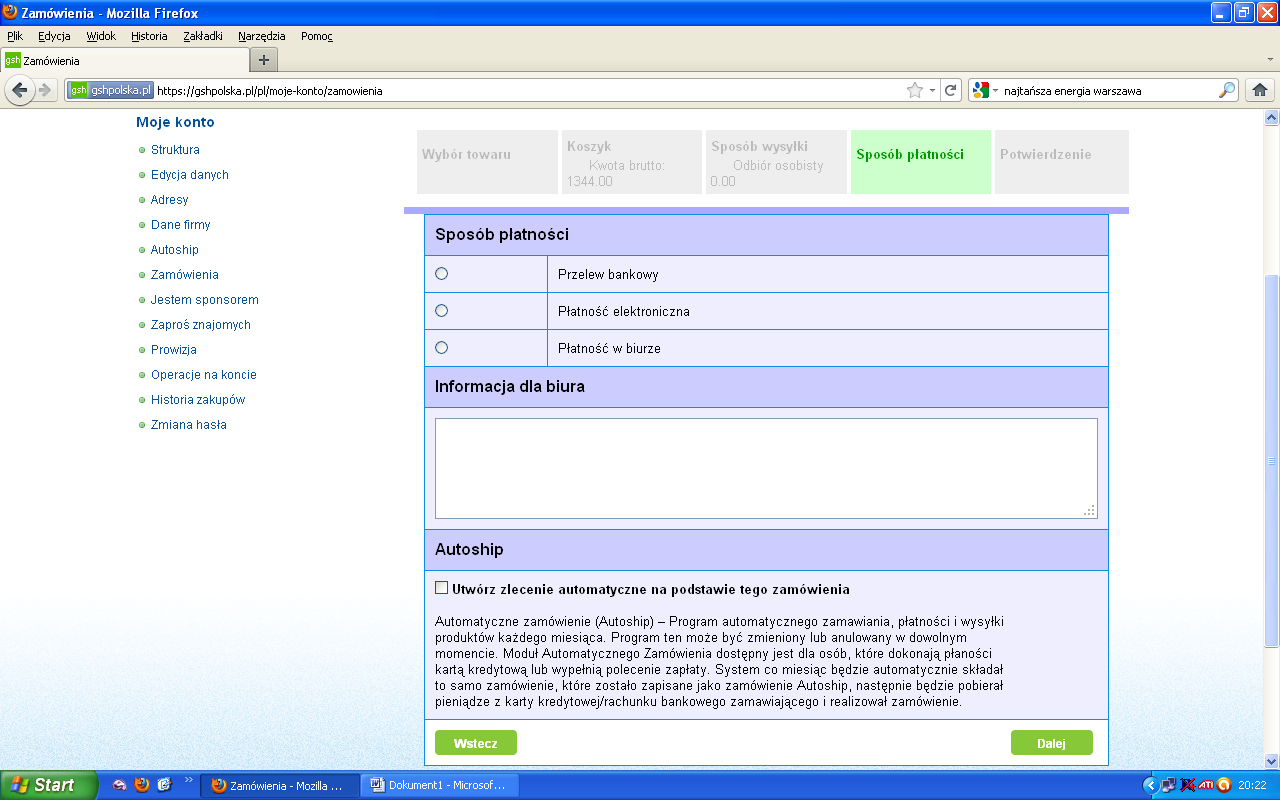Open a new tab with the plus button

pyautogui.click(x=263, y=60)
